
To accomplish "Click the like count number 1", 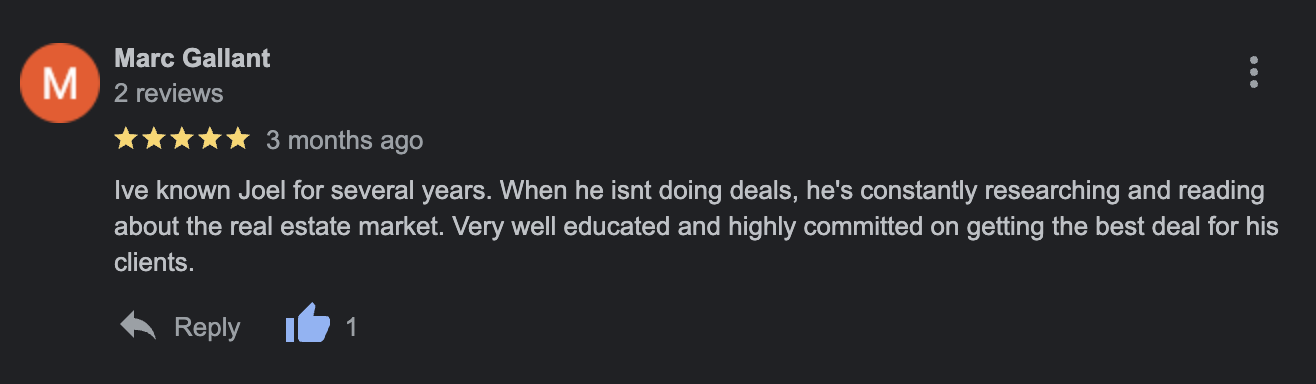I will (x=351, y=327).
